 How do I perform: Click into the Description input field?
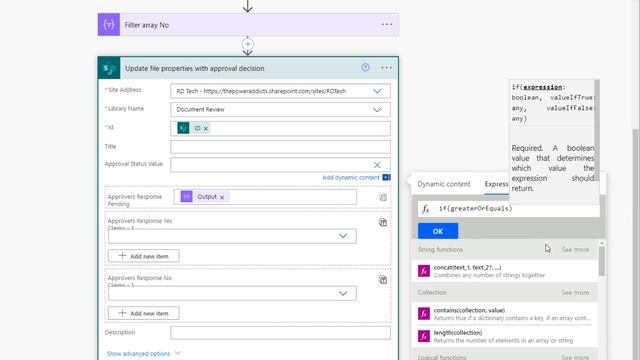tap(280, 332)
